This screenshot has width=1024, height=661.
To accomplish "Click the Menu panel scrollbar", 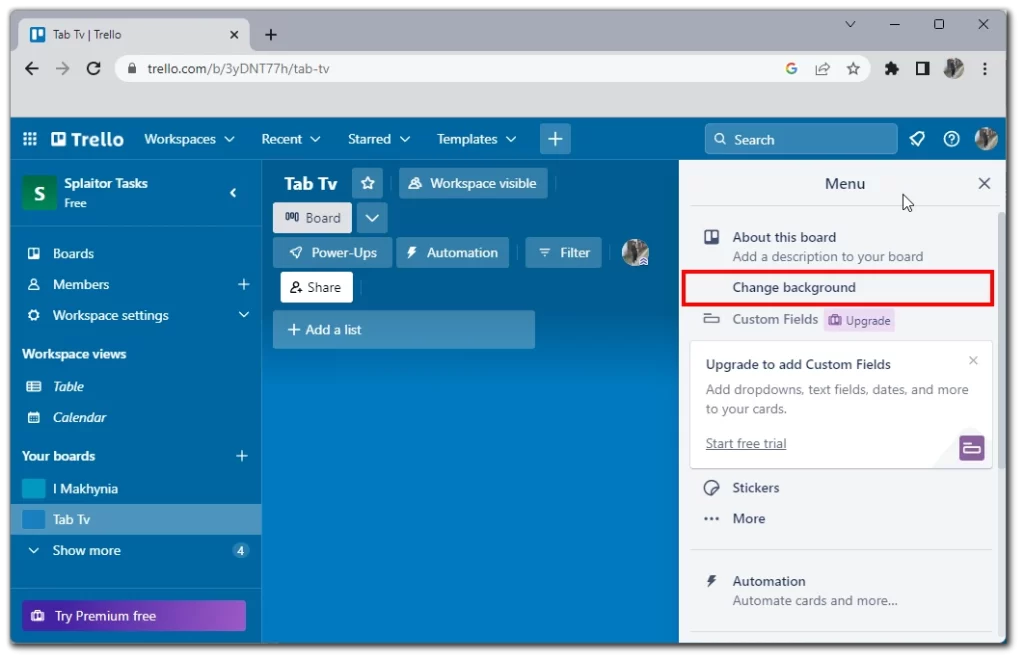I will 1002,340.
